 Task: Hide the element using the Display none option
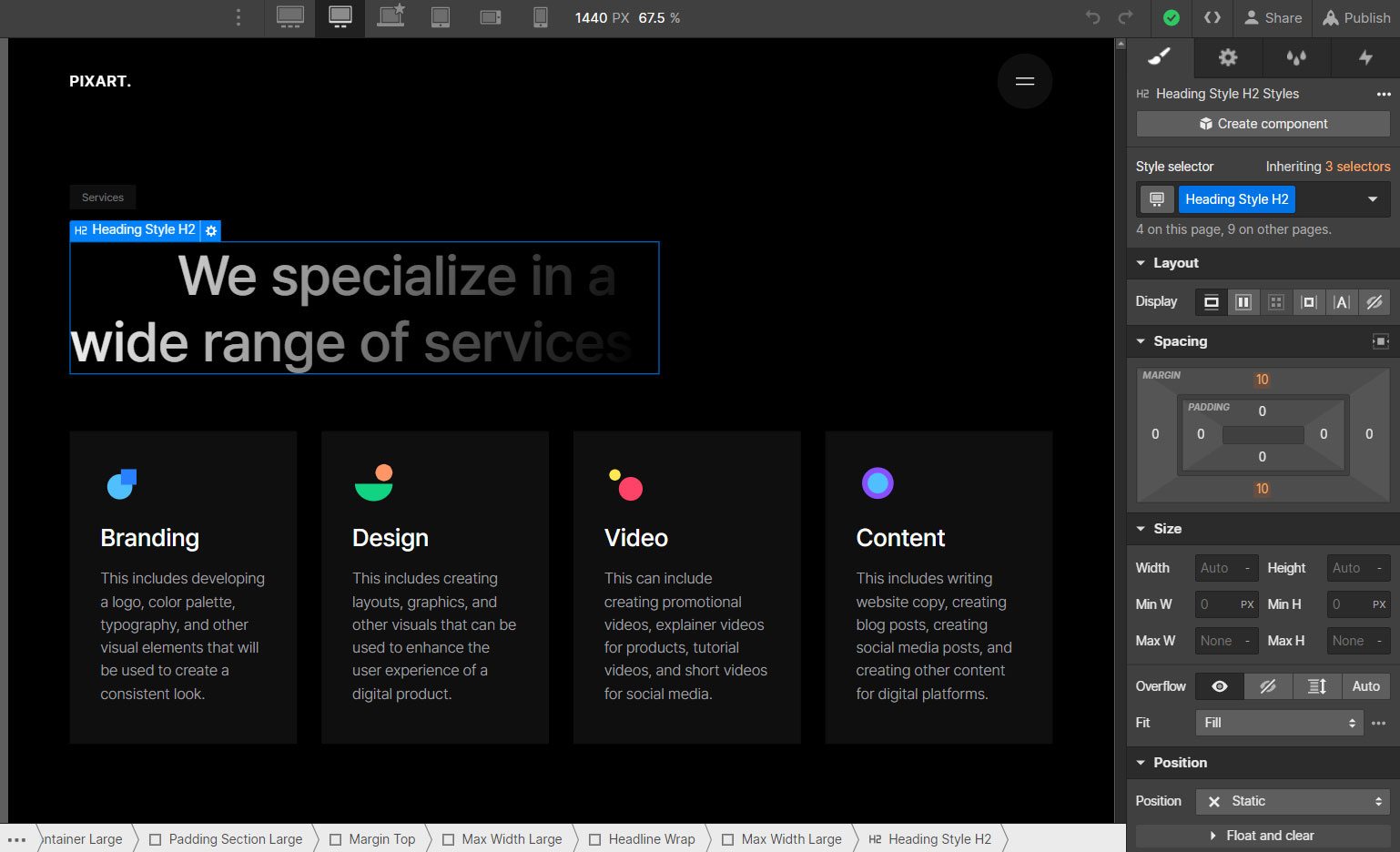tap(1374, 301)
